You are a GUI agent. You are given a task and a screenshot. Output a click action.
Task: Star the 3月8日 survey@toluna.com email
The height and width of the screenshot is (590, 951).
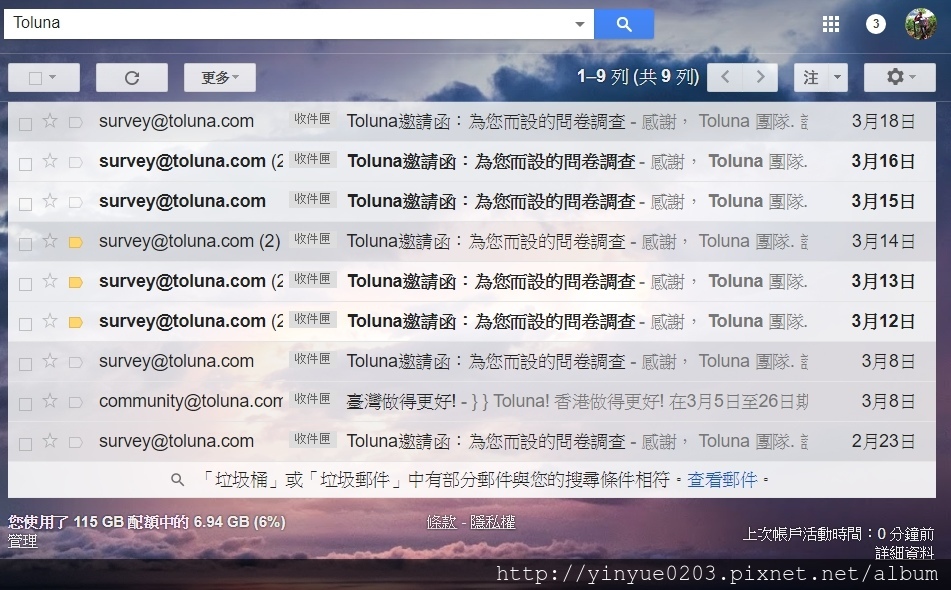click(x=50, y=361)
